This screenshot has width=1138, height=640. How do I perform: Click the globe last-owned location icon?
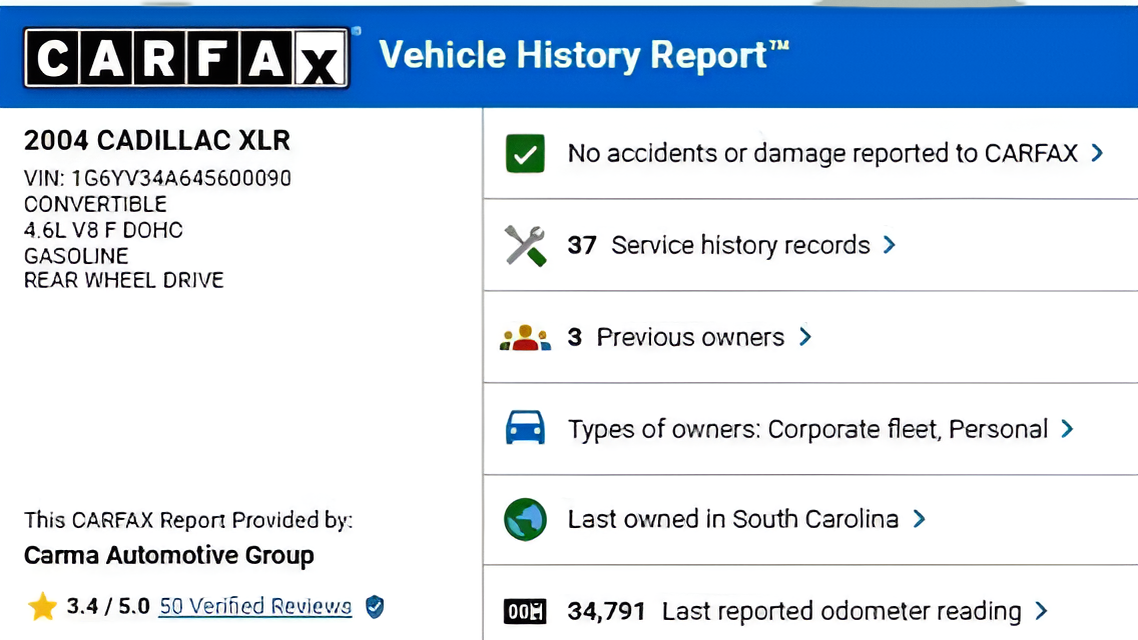tap(525, 520)
